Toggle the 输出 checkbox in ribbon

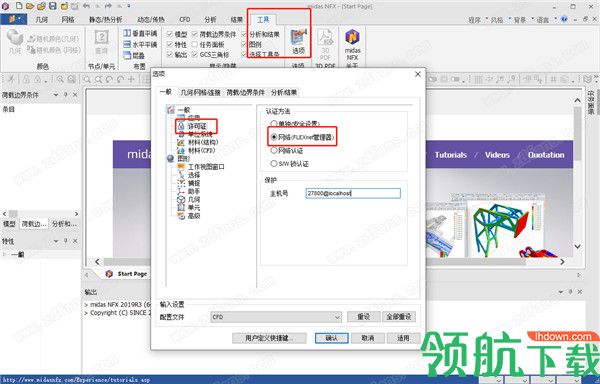point(170,55)
